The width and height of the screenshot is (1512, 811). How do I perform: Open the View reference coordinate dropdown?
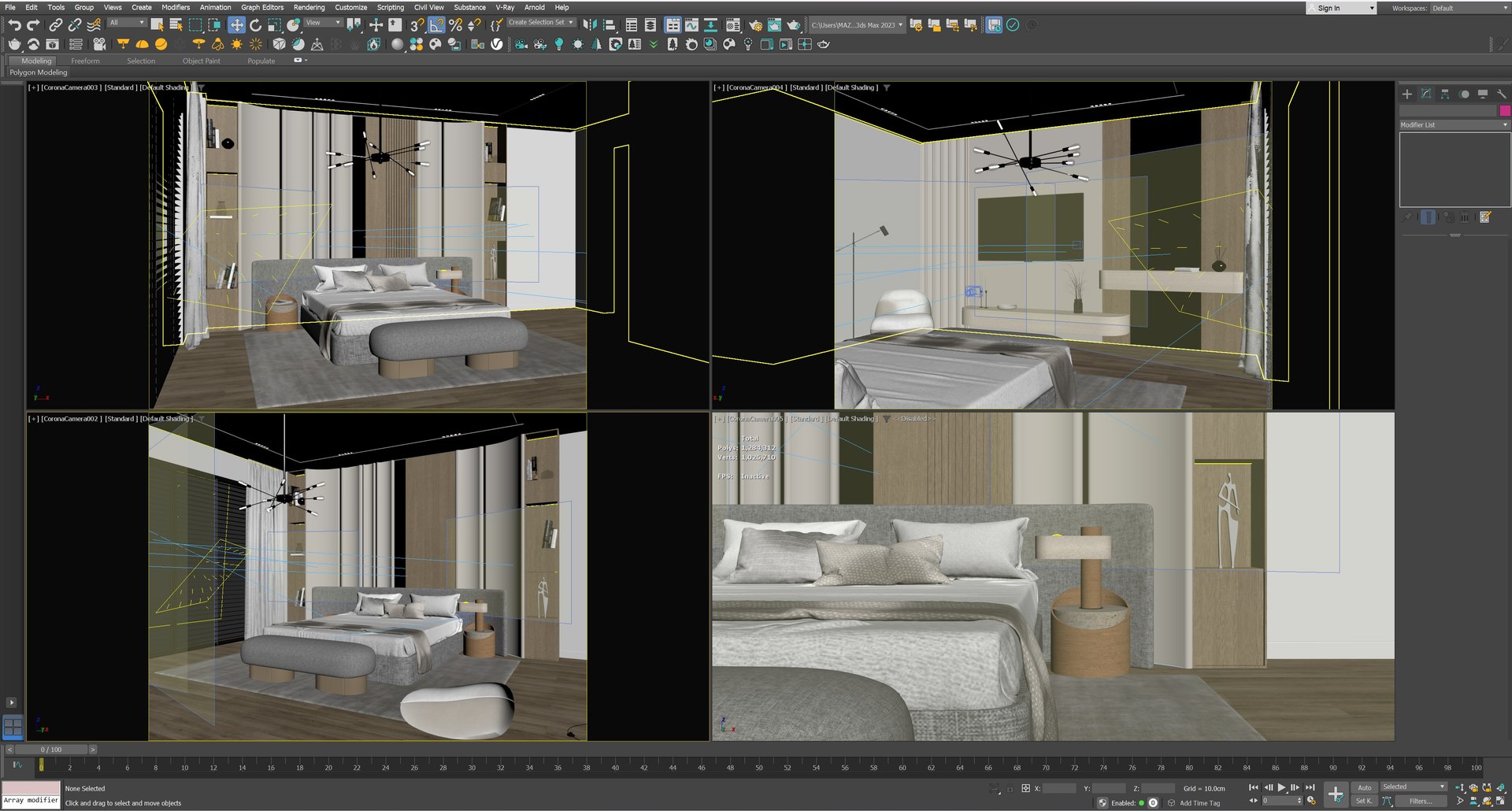pyautogui.click(x=323, y=23)
